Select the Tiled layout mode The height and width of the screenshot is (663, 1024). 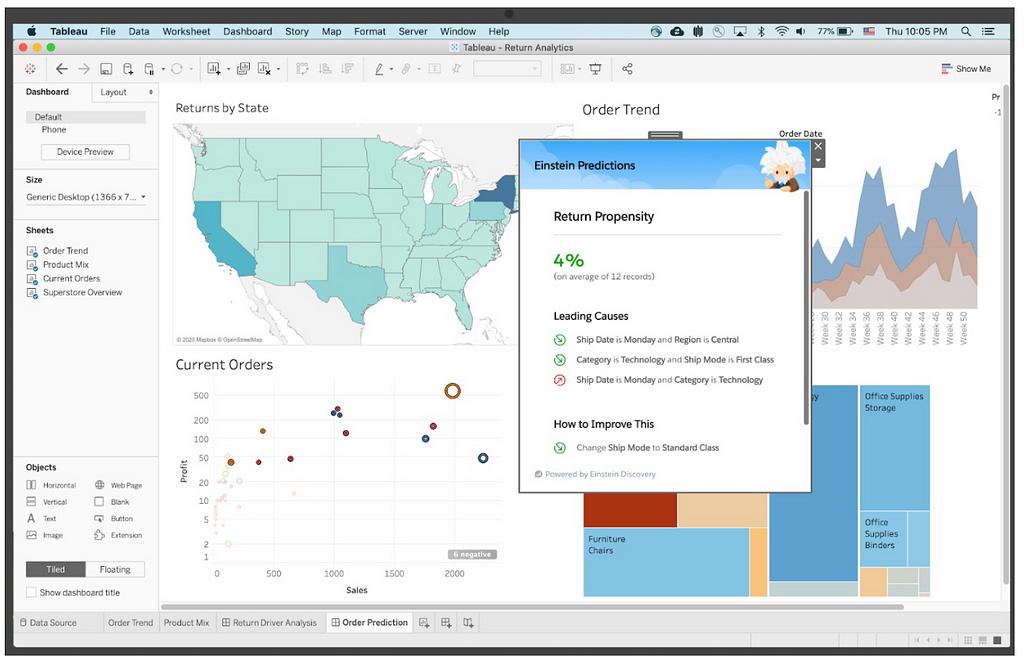55,569
